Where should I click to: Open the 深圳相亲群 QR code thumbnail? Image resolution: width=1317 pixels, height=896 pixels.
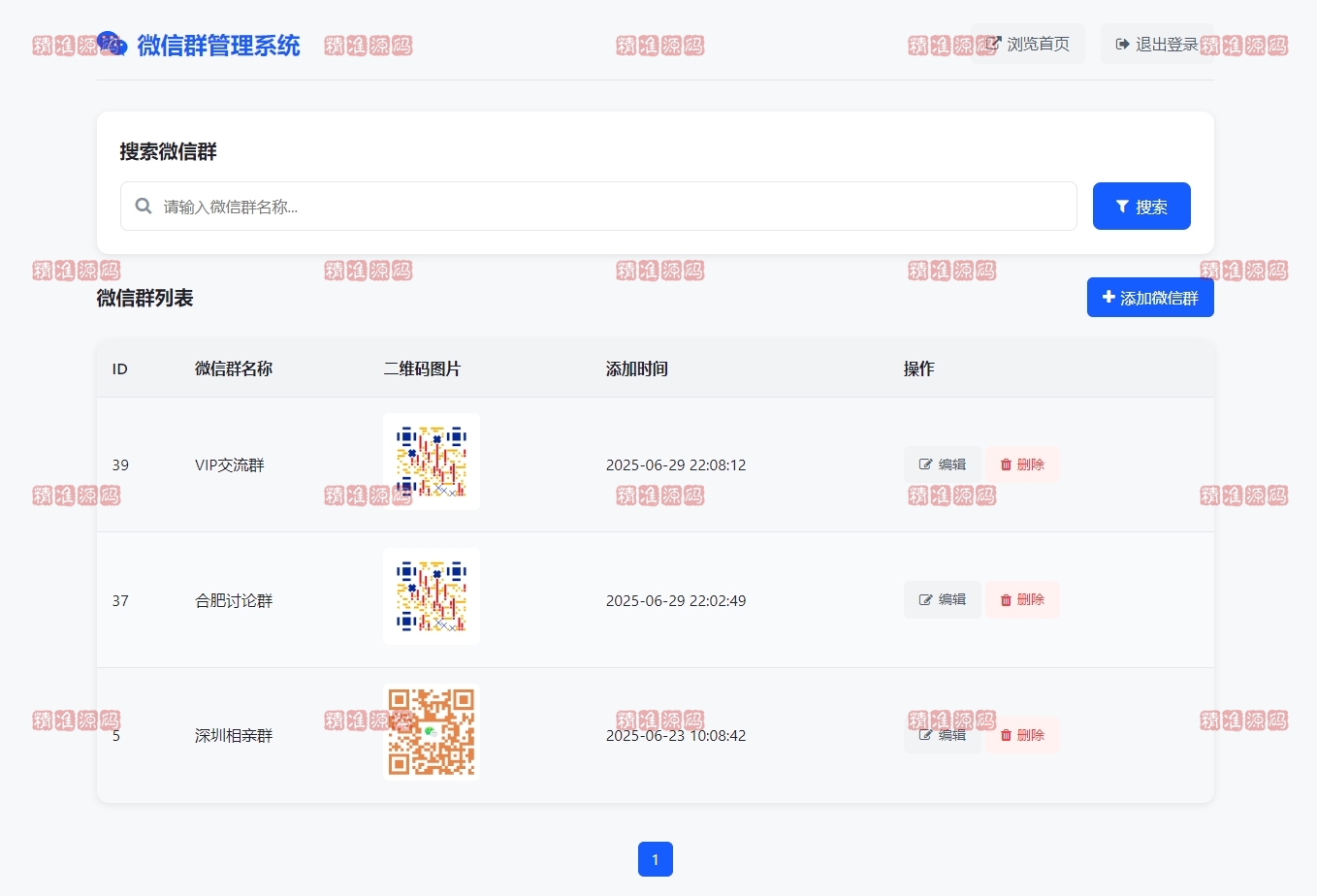click(x=432, y=732)
